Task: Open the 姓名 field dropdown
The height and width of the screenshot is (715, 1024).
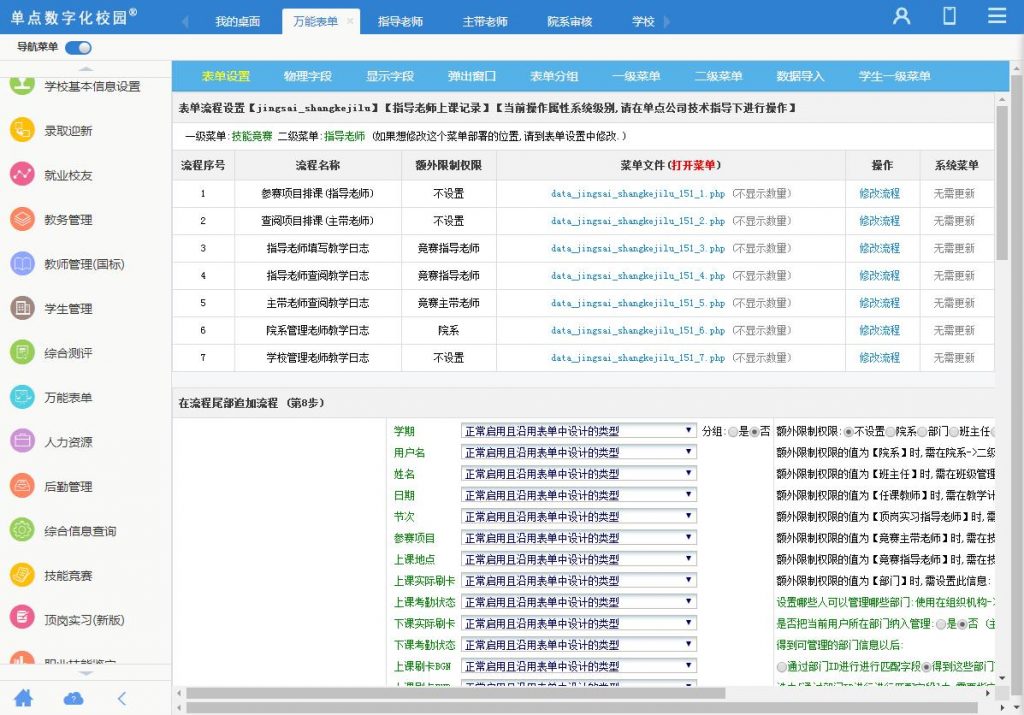Action: pos(579,474)
